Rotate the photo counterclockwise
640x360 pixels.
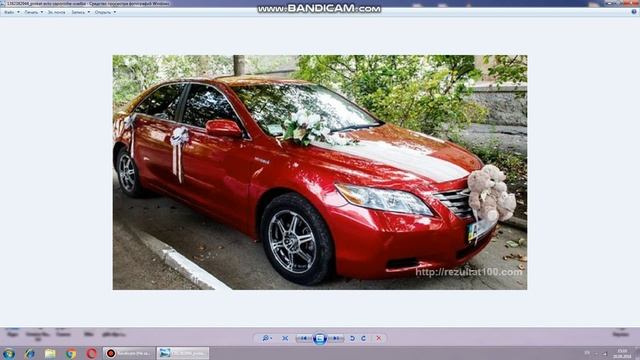pyautogui.click(x=352, y=338)
